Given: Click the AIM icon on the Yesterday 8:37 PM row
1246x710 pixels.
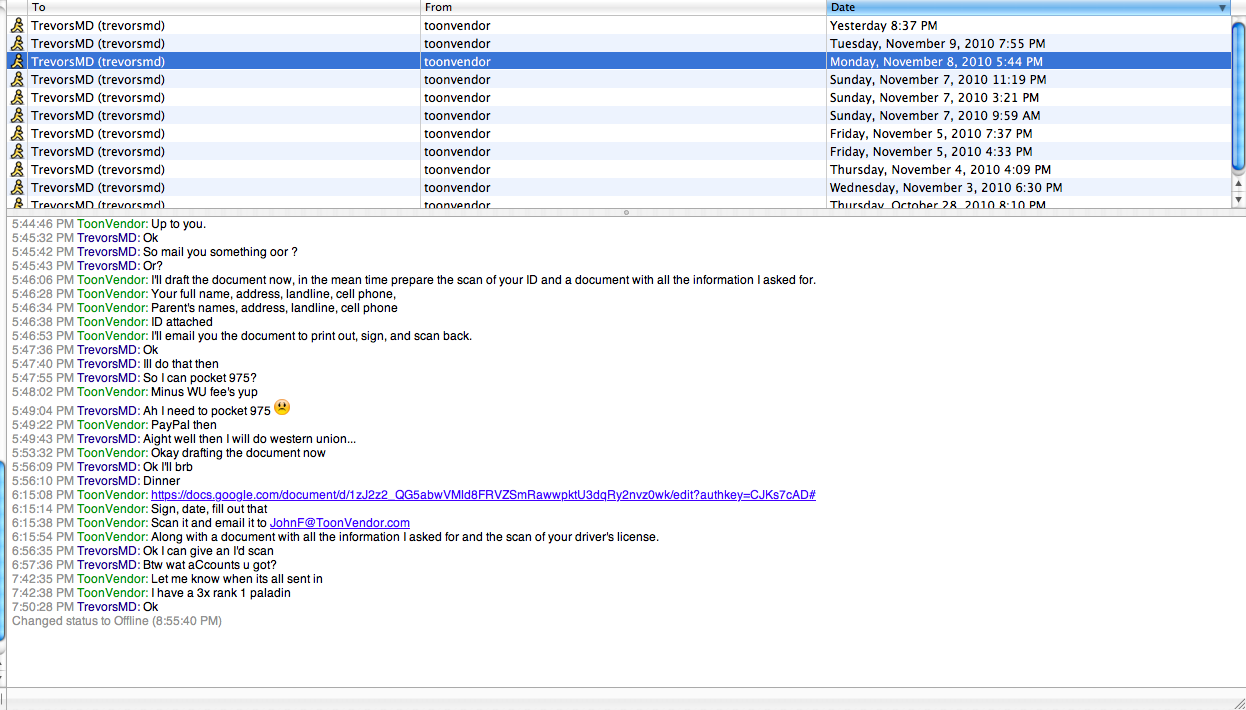Looking at the screenshot, I should (17, 25).
